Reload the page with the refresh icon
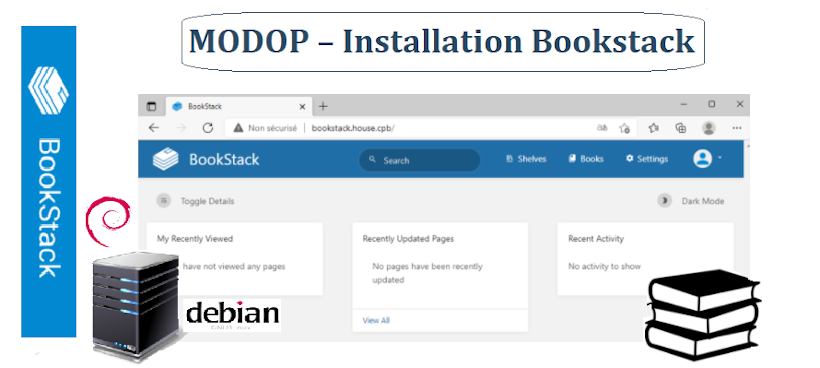The height and width of the screenshot is (368, 820). 208,128
